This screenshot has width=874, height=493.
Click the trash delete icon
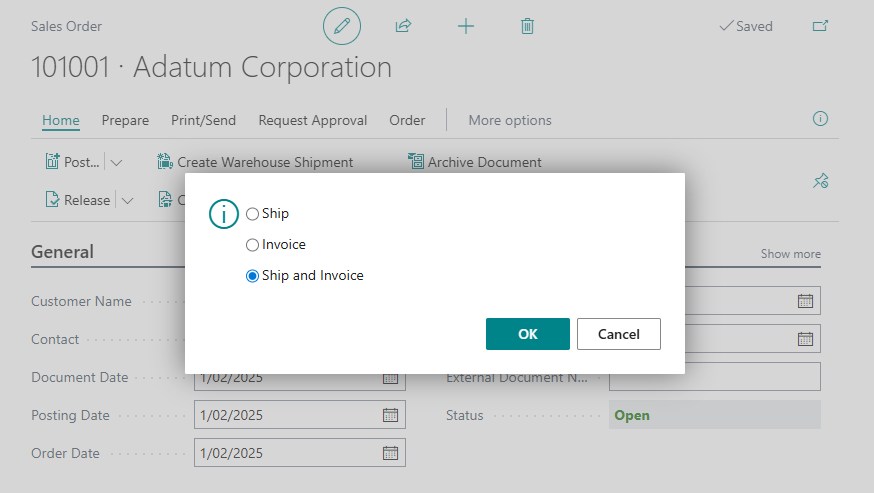click(x=527, y=26)
